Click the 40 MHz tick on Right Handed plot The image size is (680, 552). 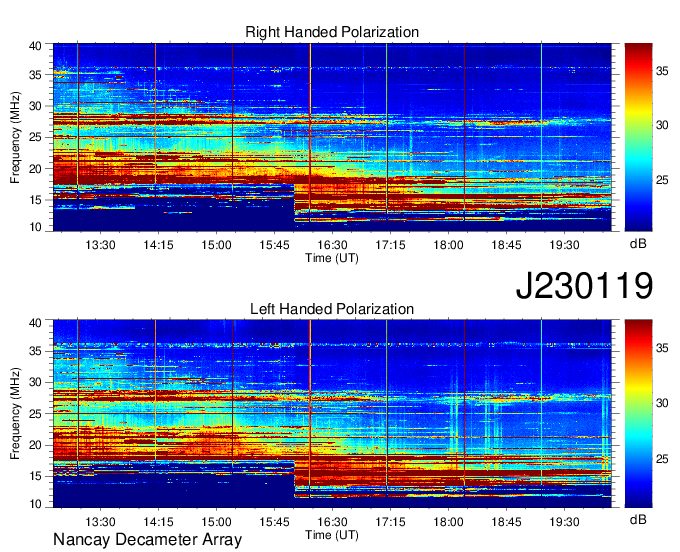pyautogui.click(x=35, y=46)
